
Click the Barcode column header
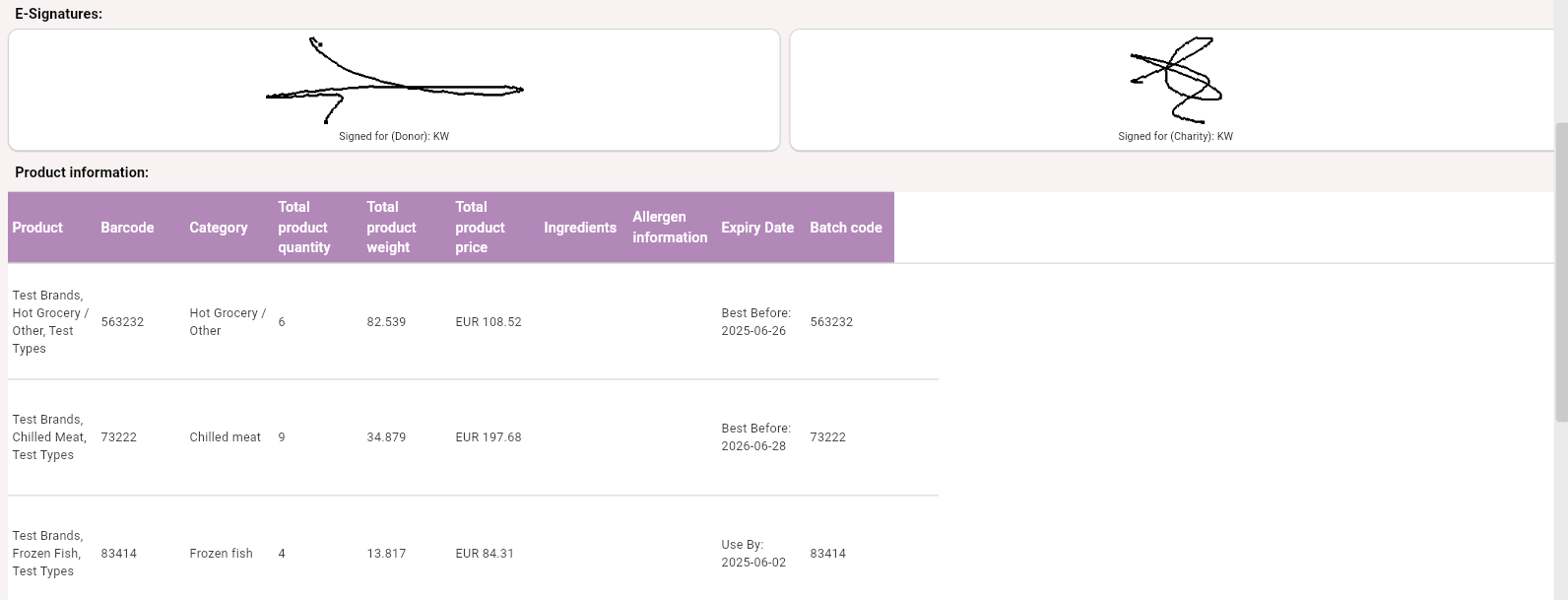point(127,228)
